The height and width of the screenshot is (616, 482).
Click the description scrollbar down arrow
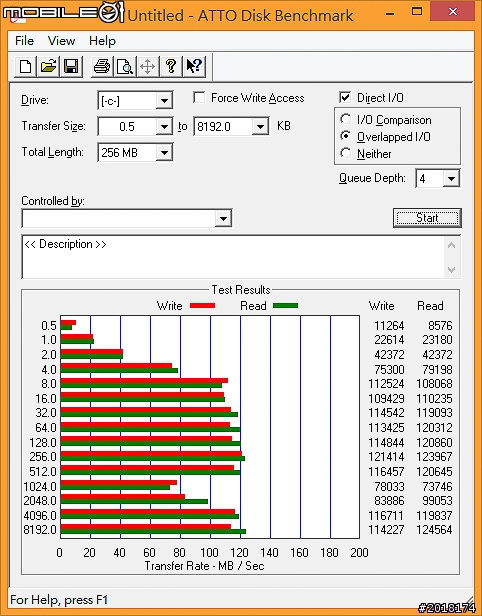point(451,270)
